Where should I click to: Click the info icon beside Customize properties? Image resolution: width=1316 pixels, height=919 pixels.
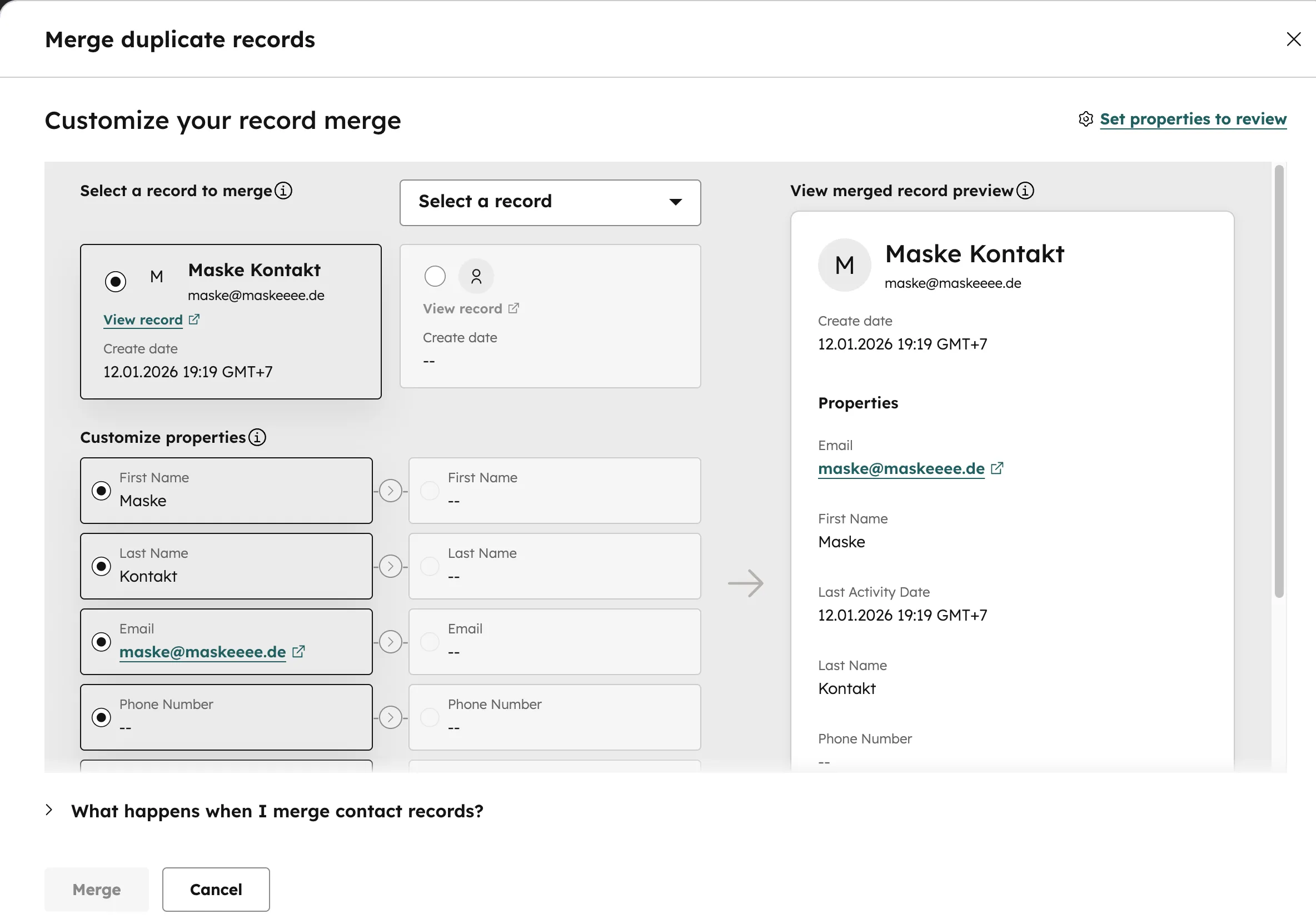point(257,437)
